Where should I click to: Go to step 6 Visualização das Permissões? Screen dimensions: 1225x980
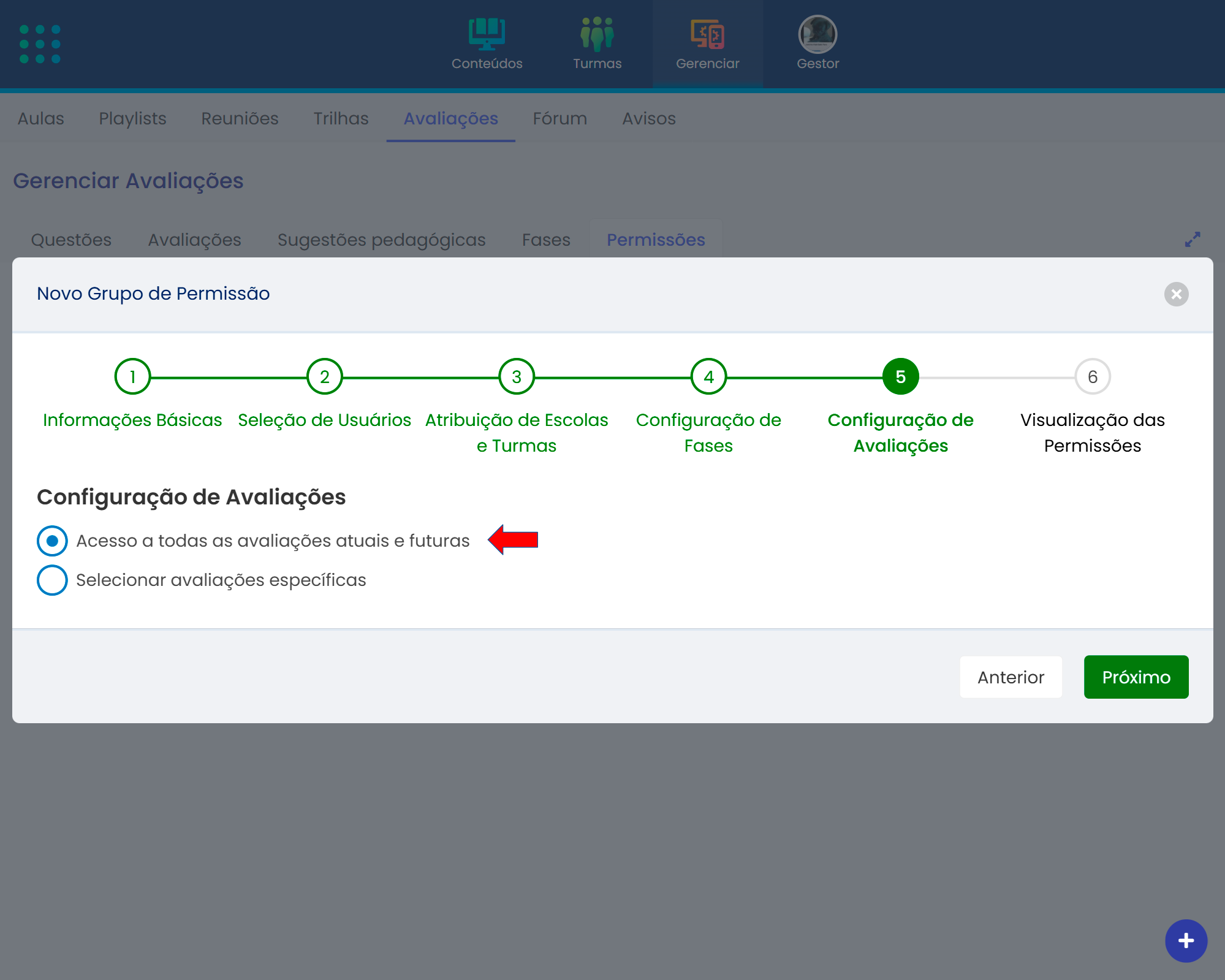coord(1092,377)
